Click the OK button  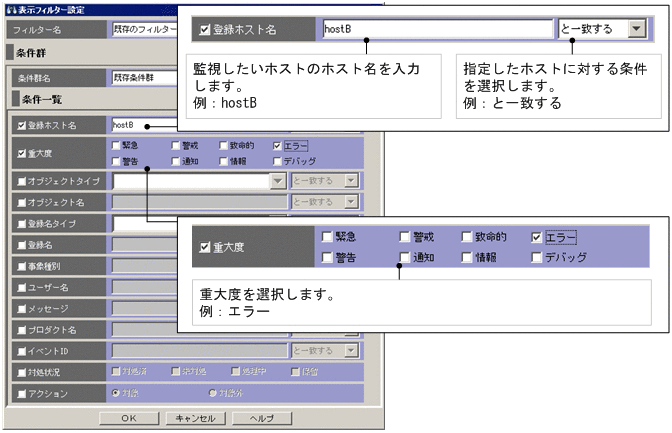tap(129, 418)
